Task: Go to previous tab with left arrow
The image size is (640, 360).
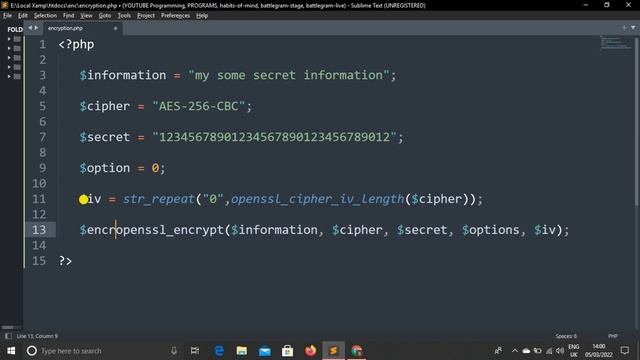Action: [x=30, y=28]
